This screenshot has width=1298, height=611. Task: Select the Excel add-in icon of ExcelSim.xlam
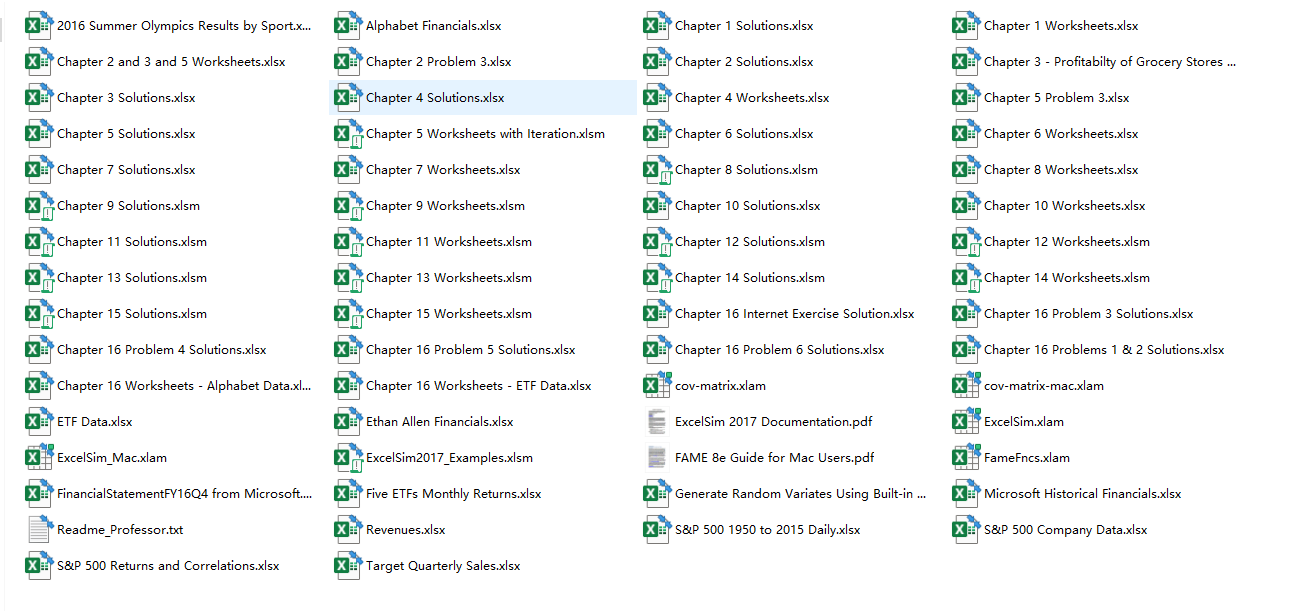(x=966, y=422)
